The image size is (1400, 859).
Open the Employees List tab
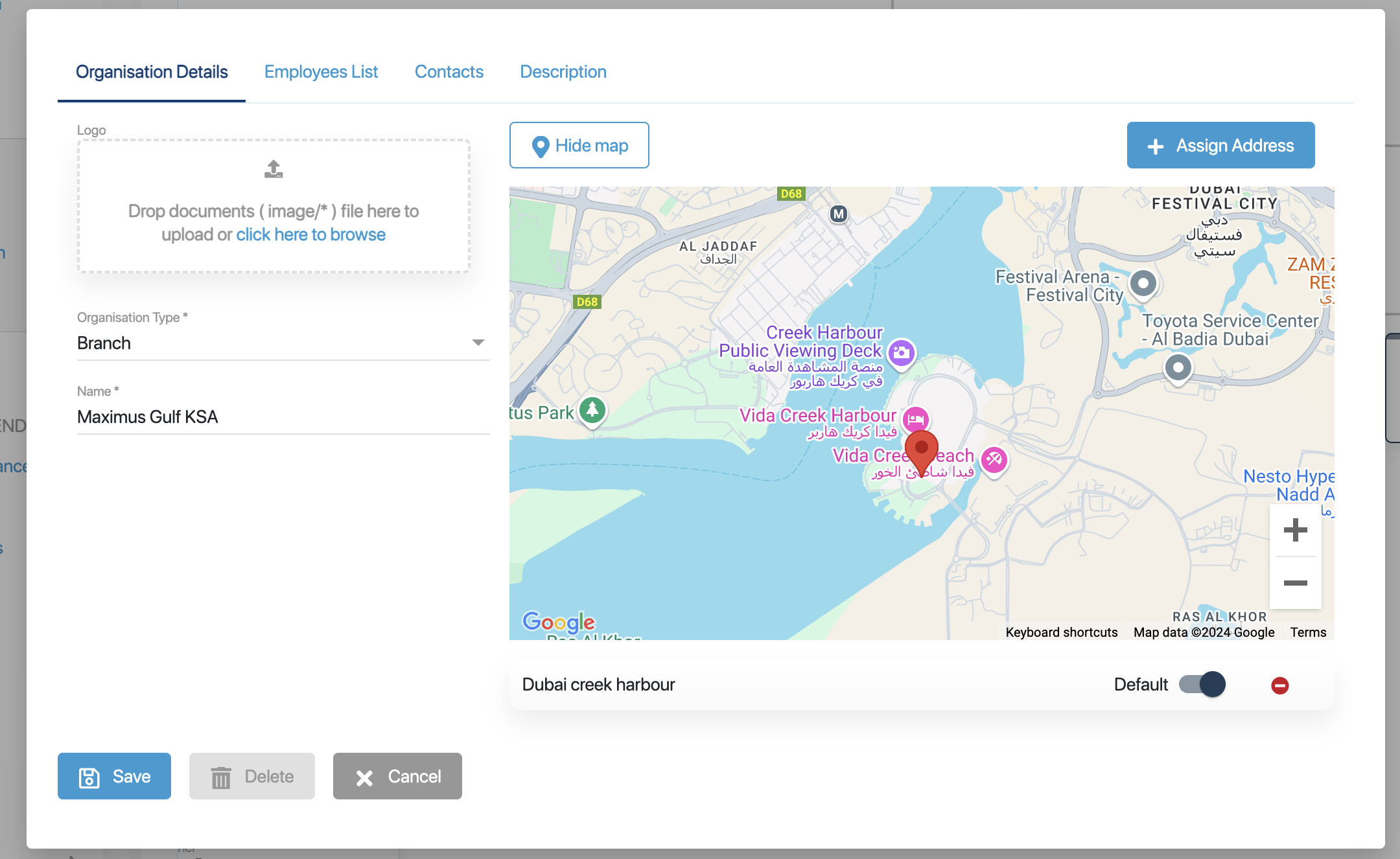(x=321, y=72)
